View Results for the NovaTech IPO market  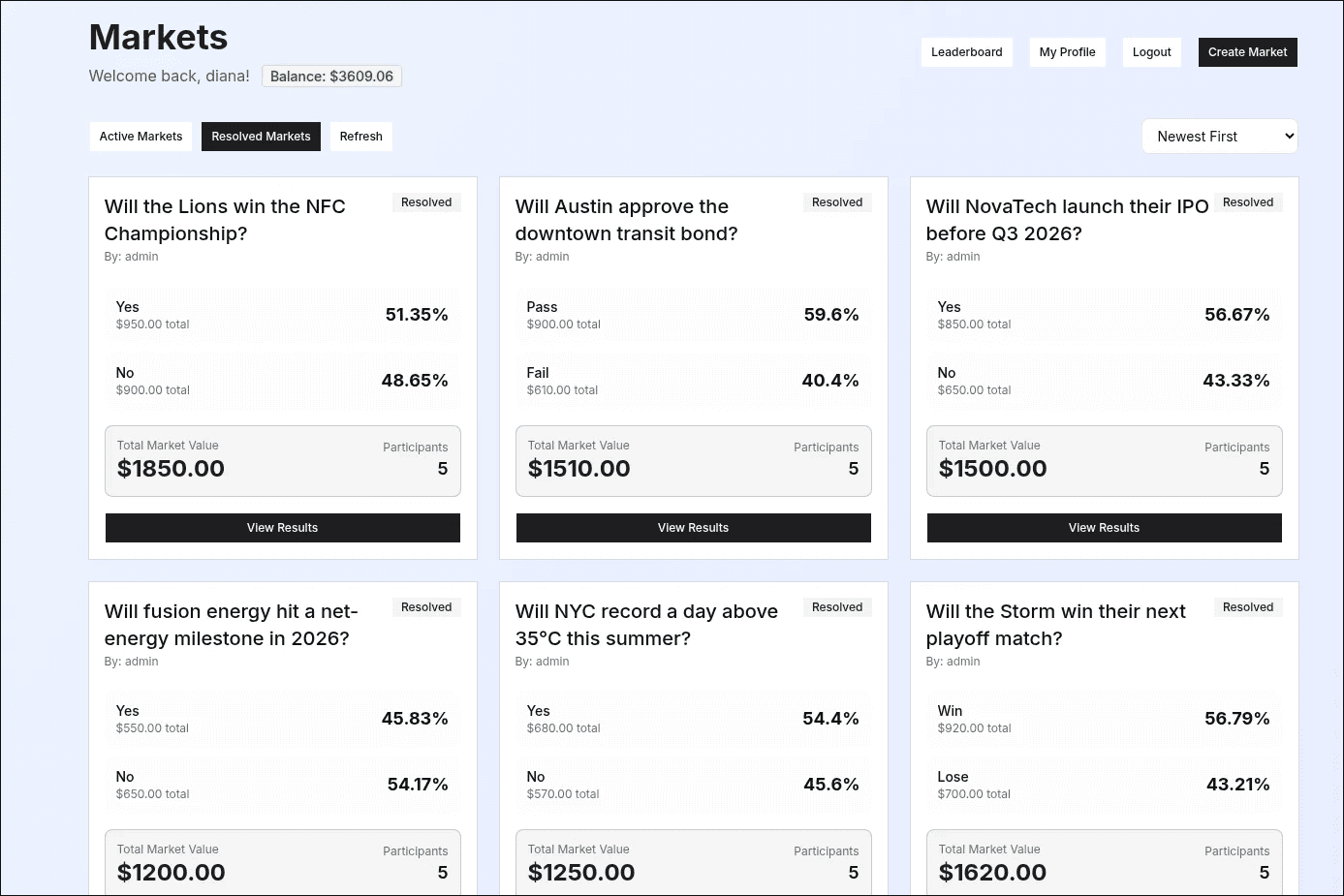(1104, 528)
